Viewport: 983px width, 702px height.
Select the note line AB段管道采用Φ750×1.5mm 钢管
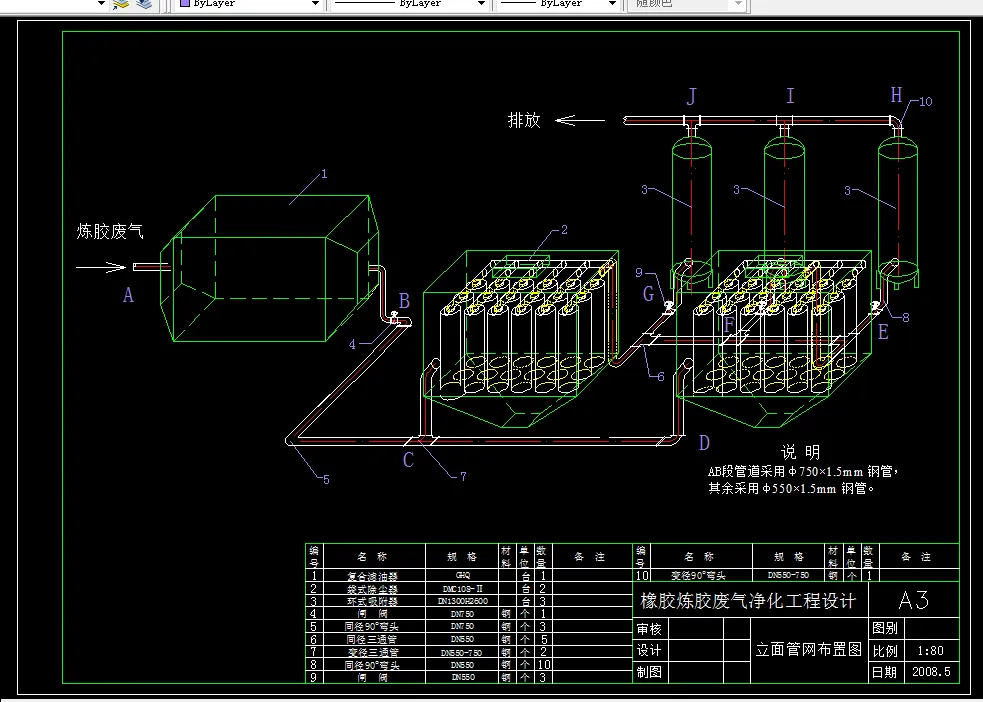(x=804, y=471)
